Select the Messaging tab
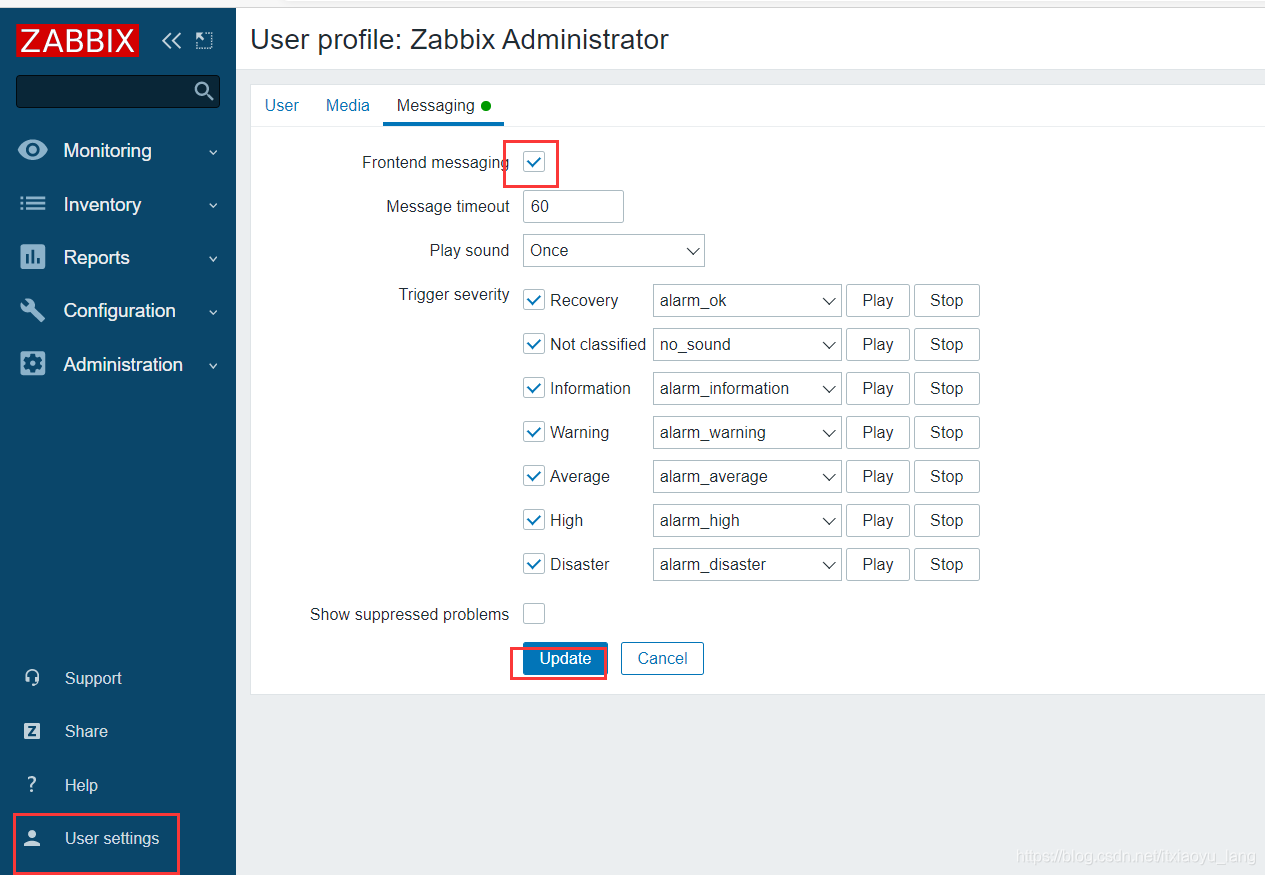This screenshot has width=1265, height=875. tap(443, 105)
